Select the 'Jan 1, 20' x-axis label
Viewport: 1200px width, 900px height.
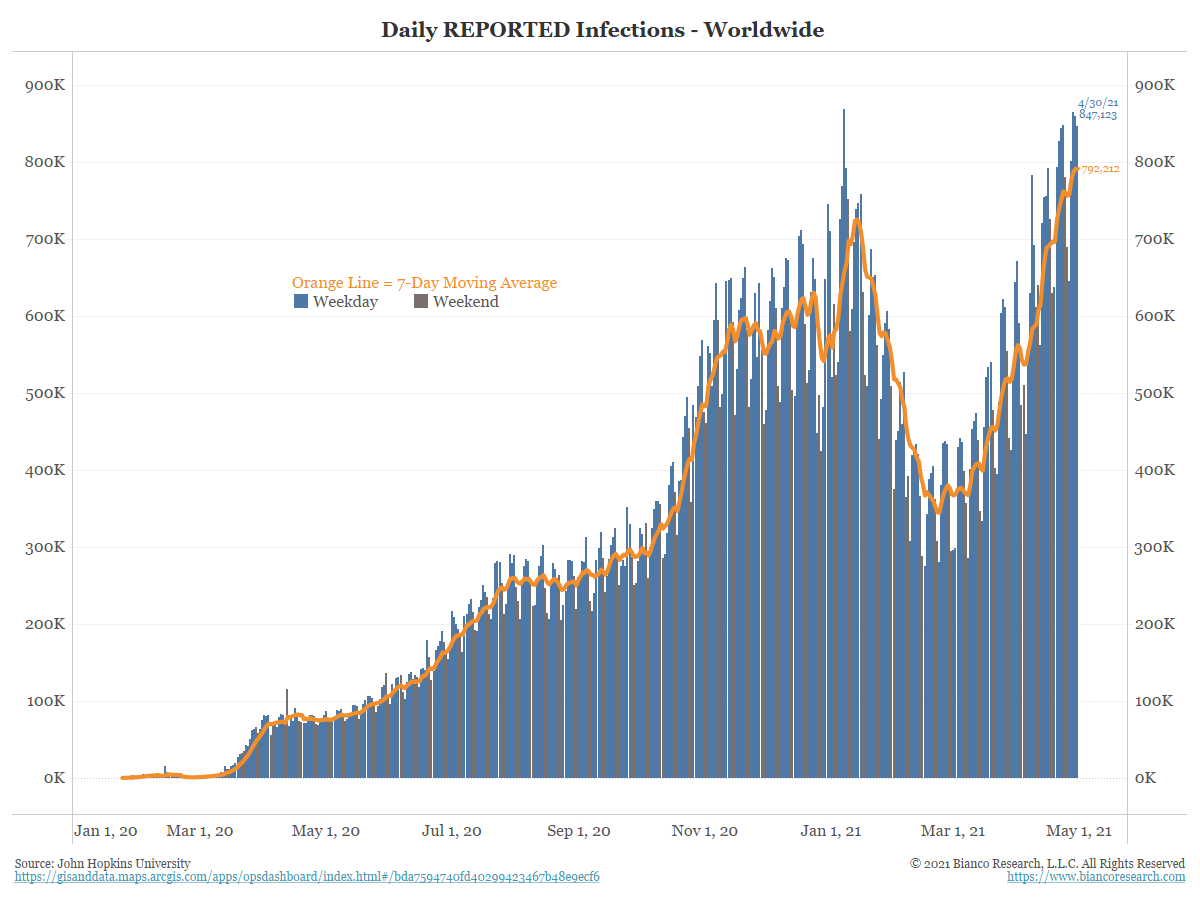pyautogui.click(x=107, y=831)
